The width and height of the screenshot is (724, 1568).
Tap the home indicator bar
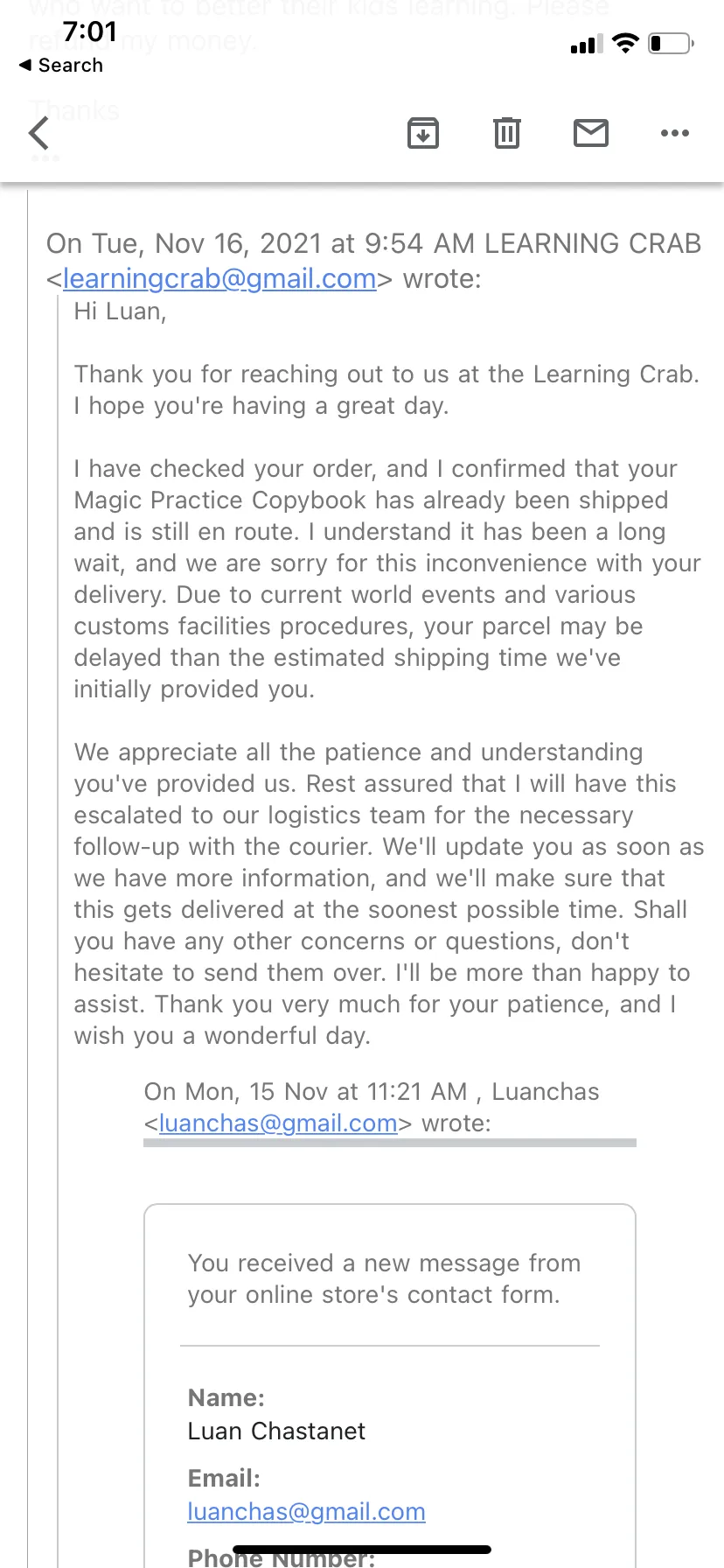362,1550
